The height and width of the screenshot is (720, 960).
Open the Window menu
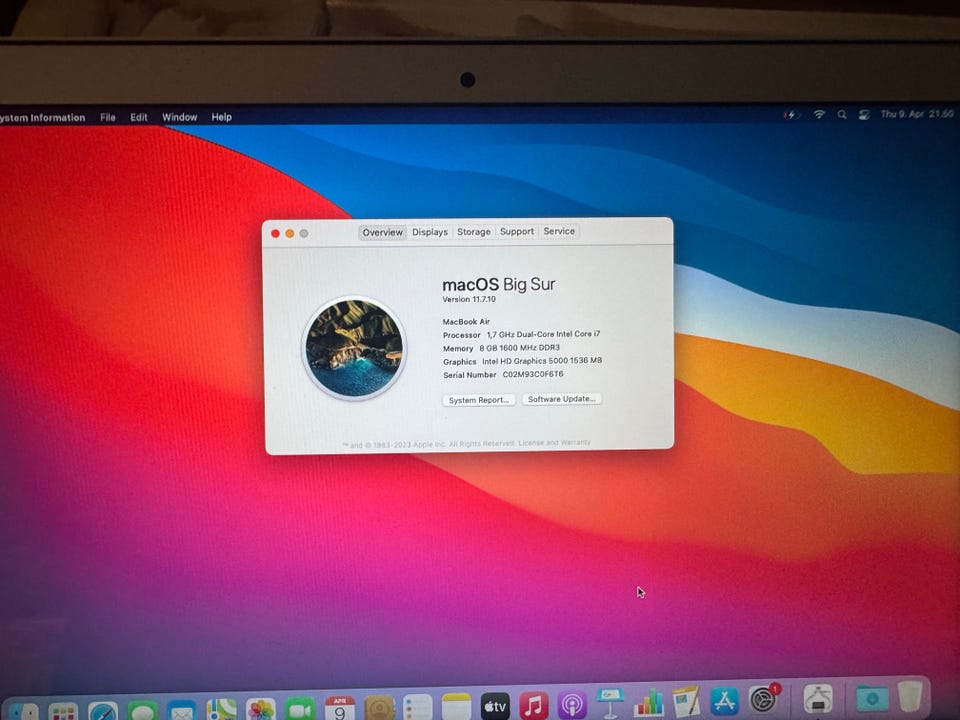tap(179, 117)
